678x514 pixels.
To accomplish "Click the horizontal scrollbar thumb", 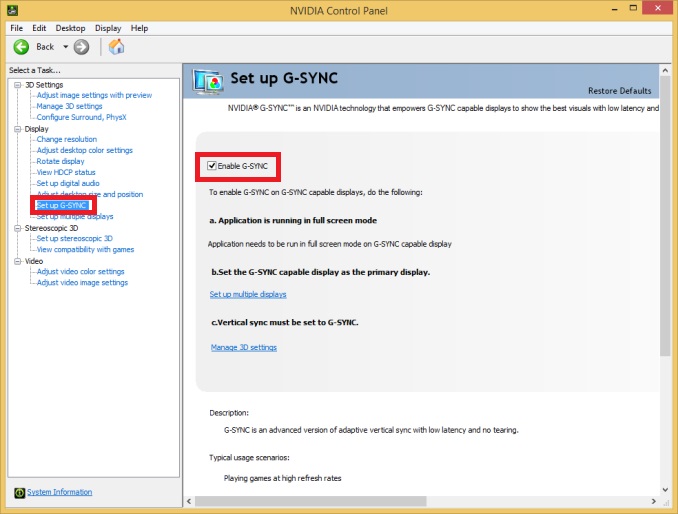I will point(310,501).
